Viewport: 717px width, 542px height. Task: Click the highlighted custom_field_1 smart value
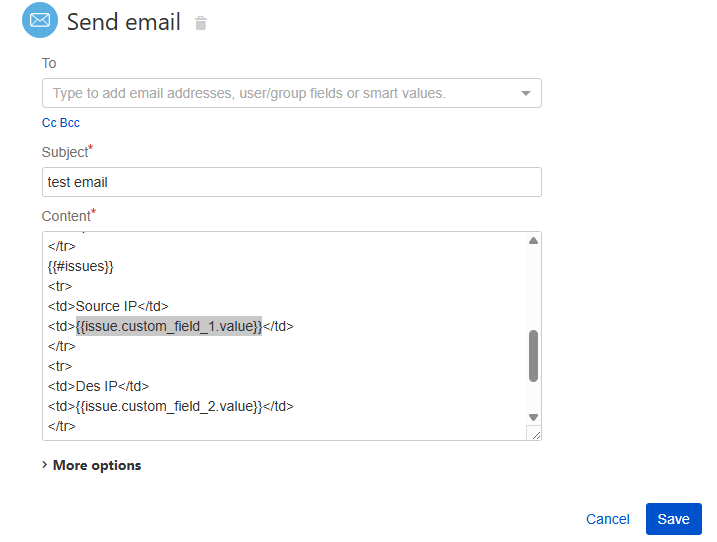pyautogui.click(x=169, y=326)
